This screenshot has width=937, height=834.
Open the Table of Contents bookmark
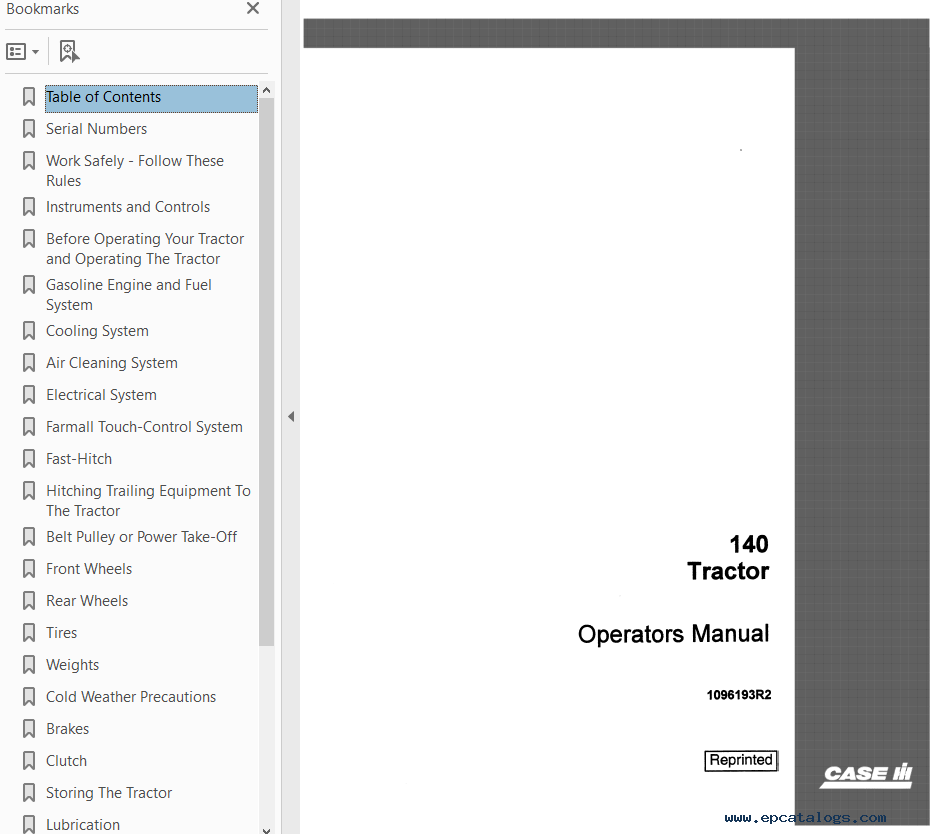151,97
